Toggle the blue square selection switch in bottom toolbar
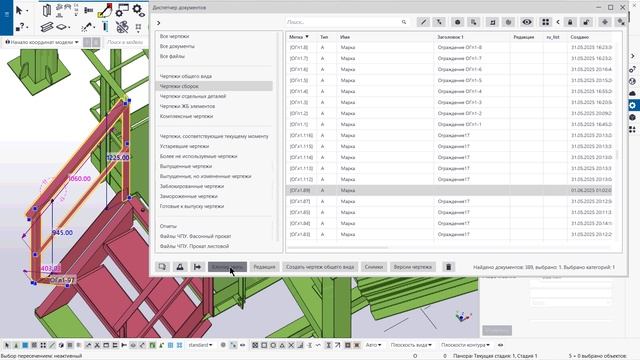 click(x=25, y=345)
